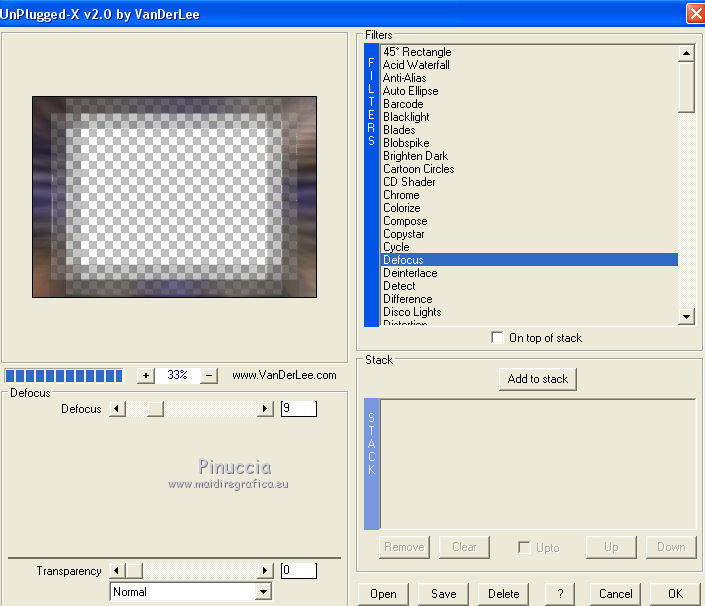Click the Transparency value input field
This screenshot has height=606, width=705.
[x=299, y=570]
